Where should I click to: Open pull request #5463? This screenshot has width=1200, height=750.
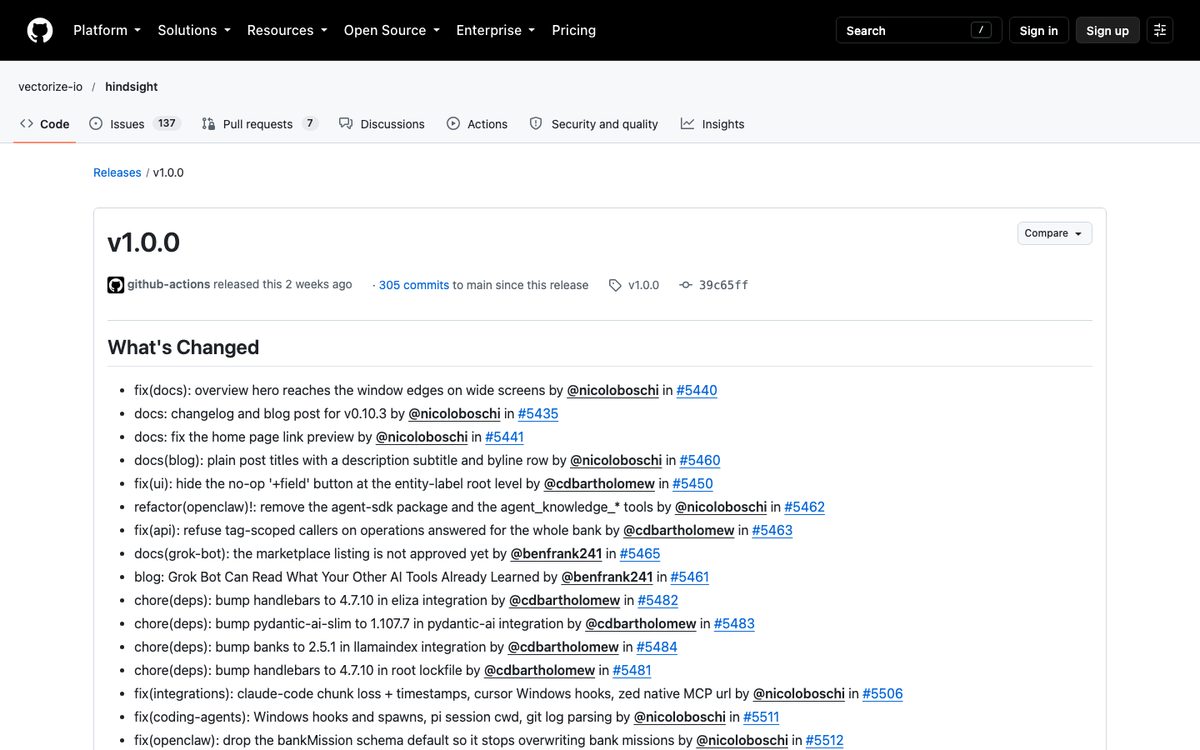tap(772, 530)
